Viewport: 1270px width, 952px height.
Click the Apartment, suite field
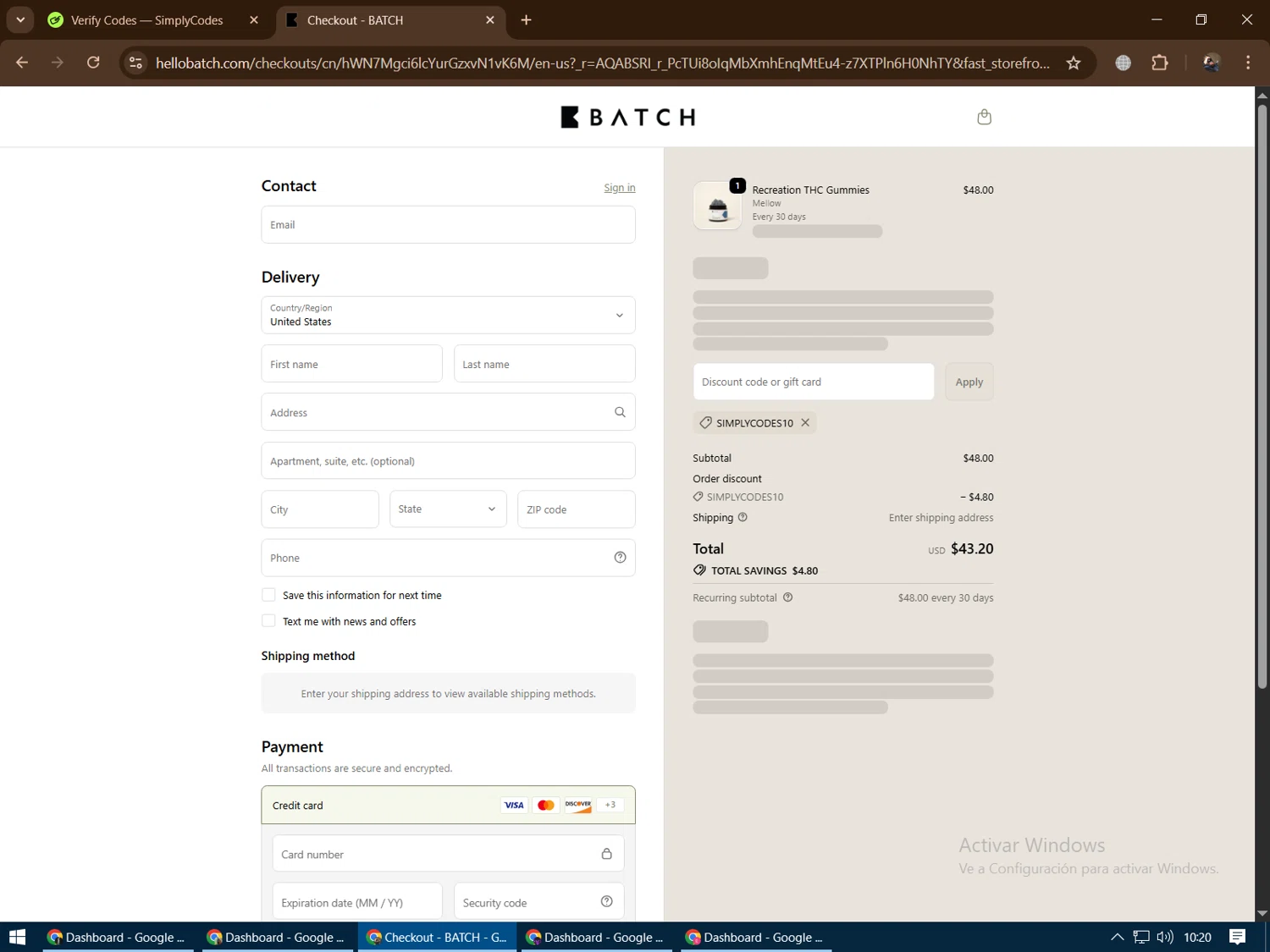pos(448,461)
